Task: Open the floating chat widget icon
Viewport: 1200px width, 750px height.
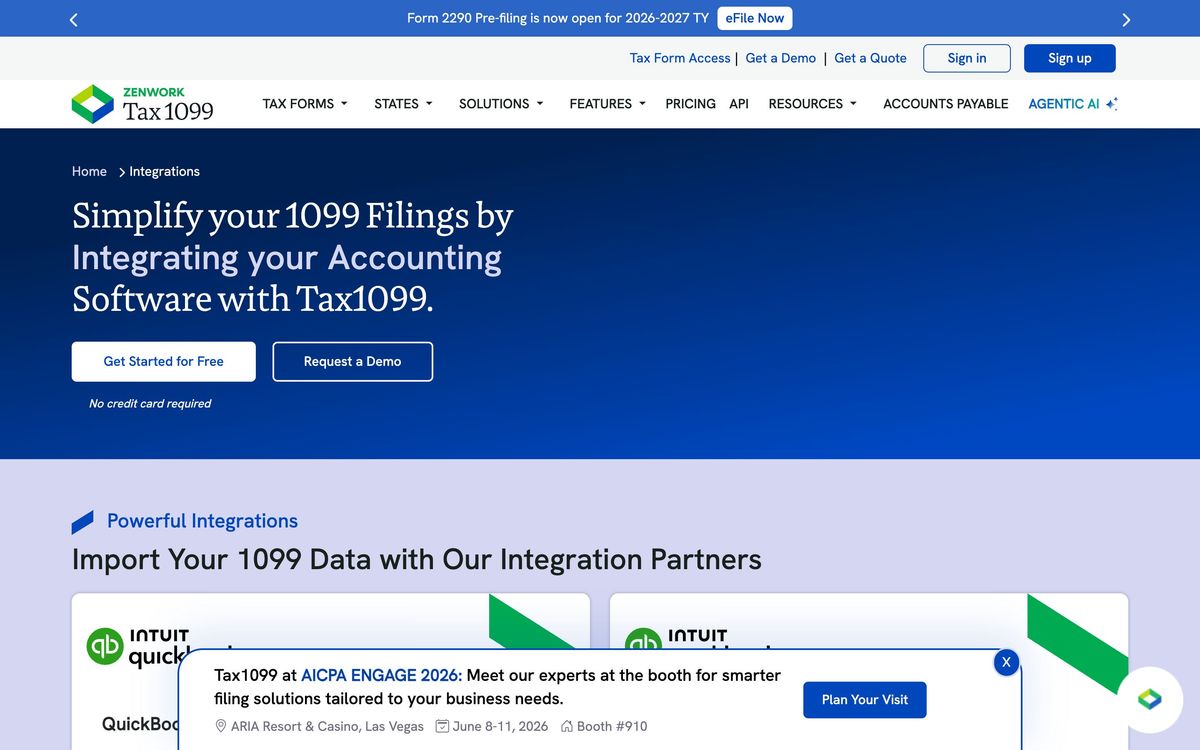Action: point(1149,699)
